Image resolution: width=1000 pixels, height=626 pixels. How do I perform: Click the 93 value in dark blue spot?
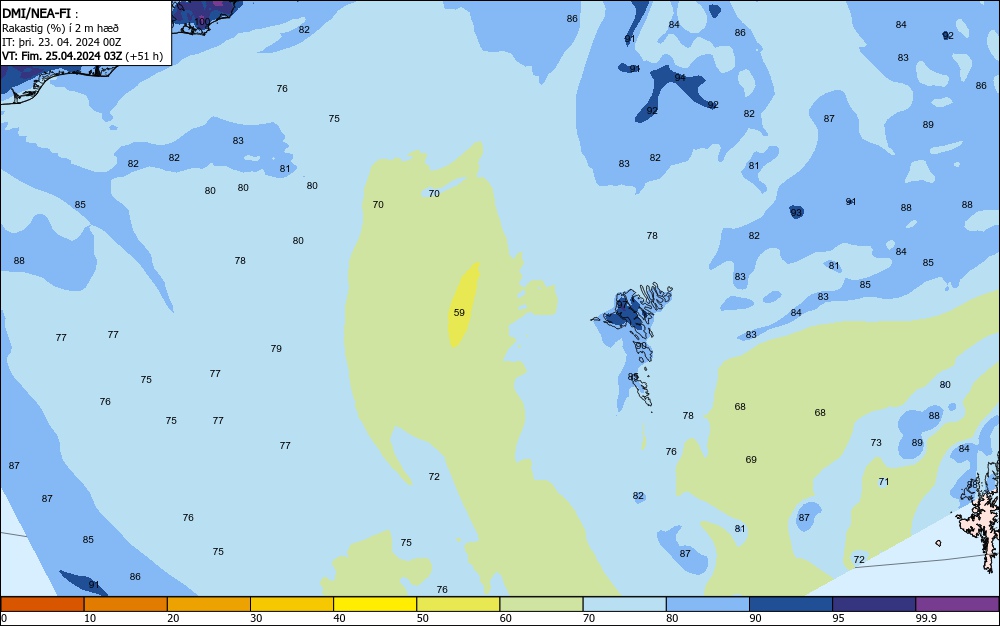[796, 212]
